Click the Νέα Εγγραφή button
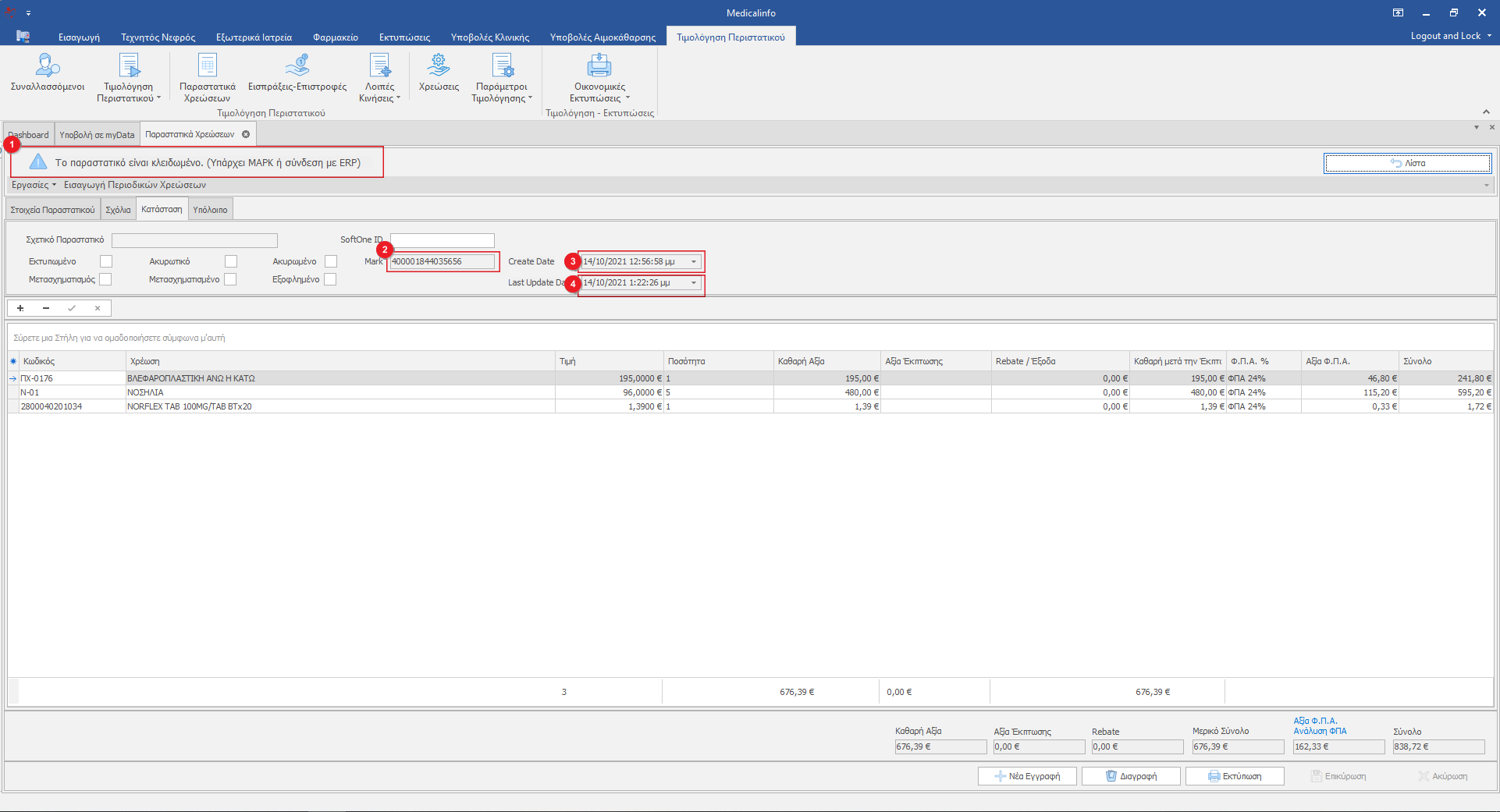Viewport: 1500px width, 812px height. (1027, 776)
